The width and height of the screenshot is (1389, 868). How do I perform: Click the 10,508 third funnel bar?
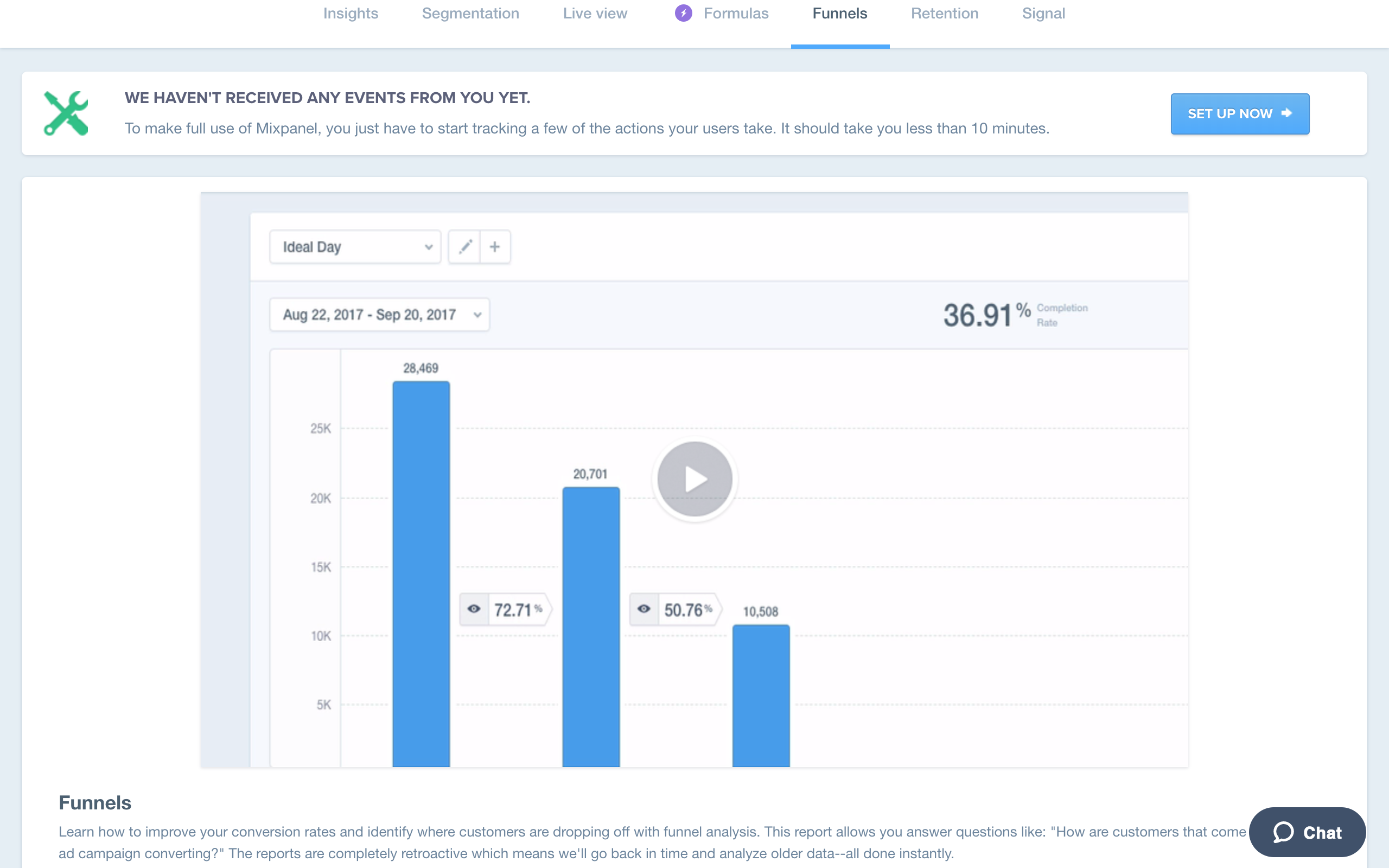pos(761,696)
